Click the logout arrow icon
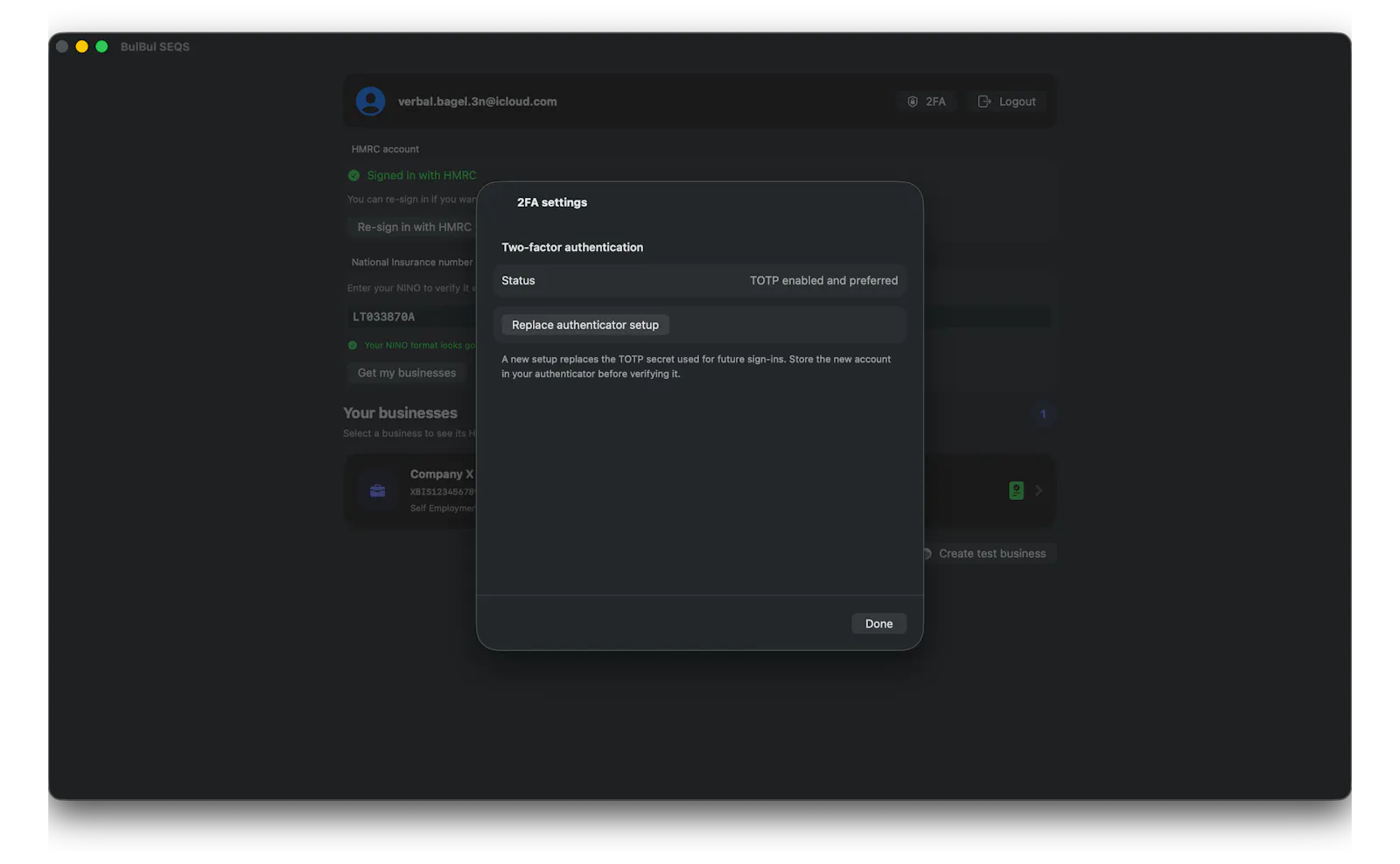This screenshot has height=864, width=1400. pos(984,102)
